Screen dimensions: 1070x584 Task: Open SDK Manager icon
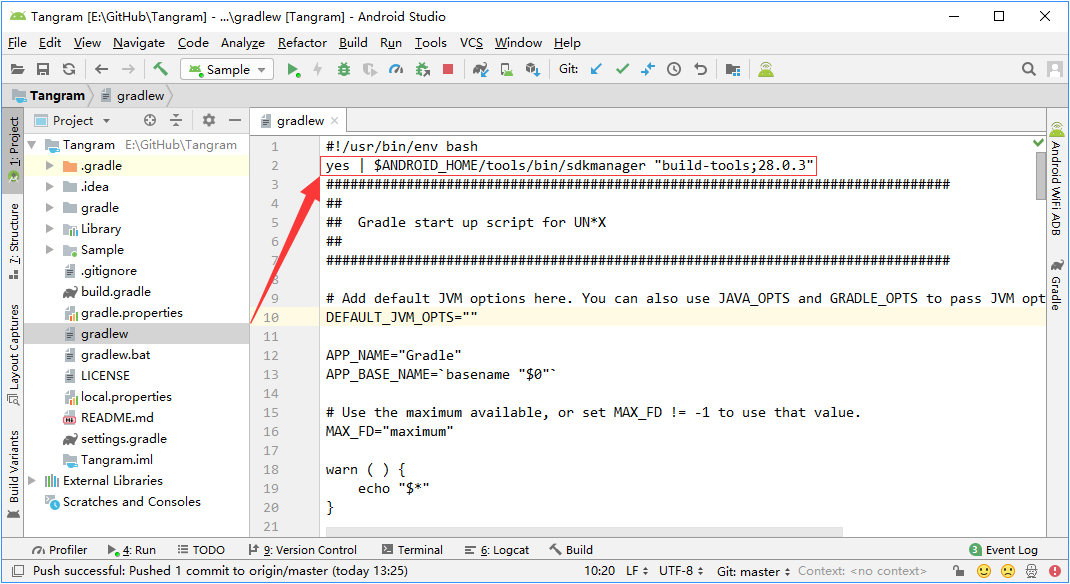(533, 70)
